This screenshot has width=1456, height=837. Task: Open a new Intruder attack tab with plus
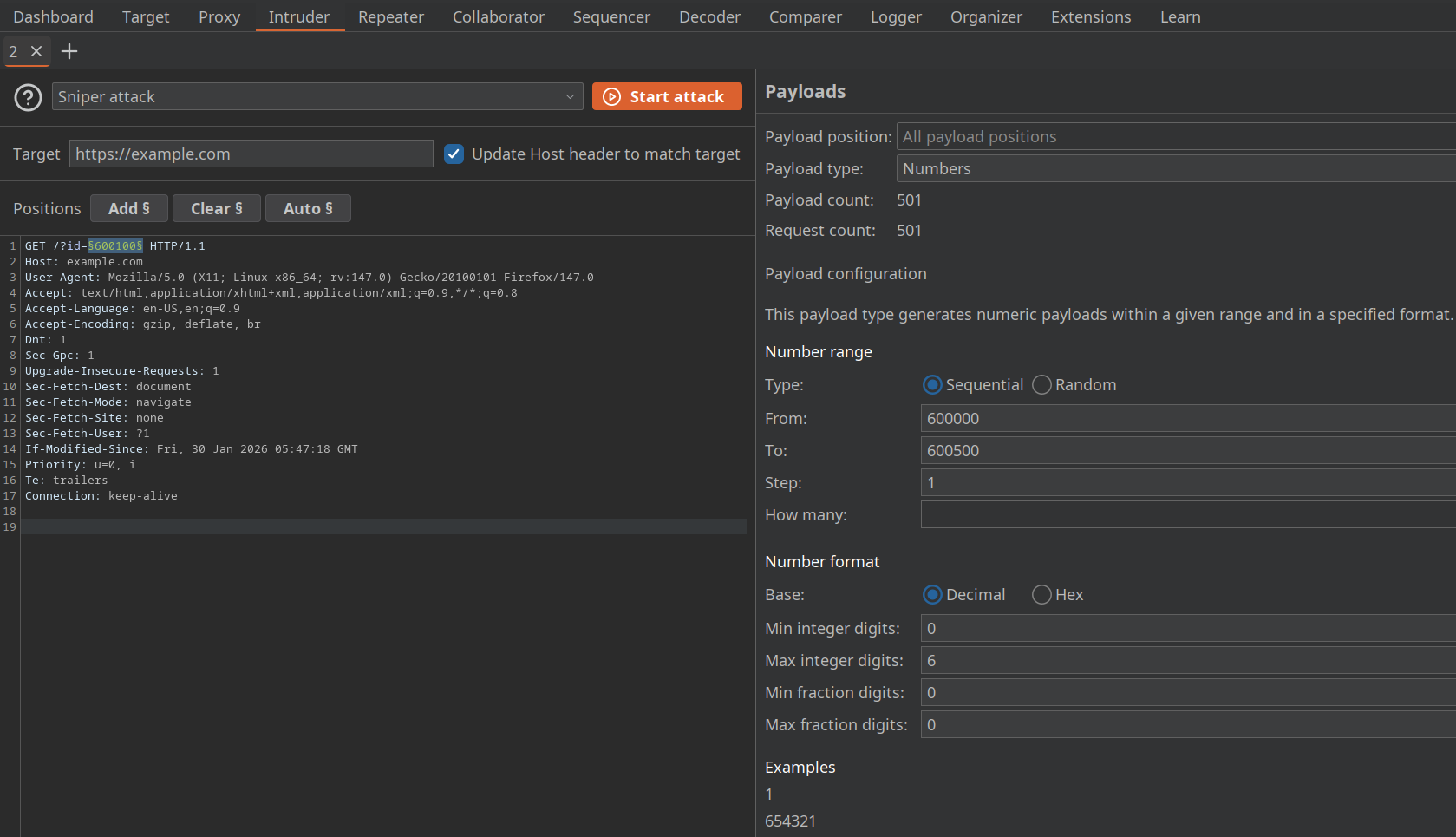[69, 51]
